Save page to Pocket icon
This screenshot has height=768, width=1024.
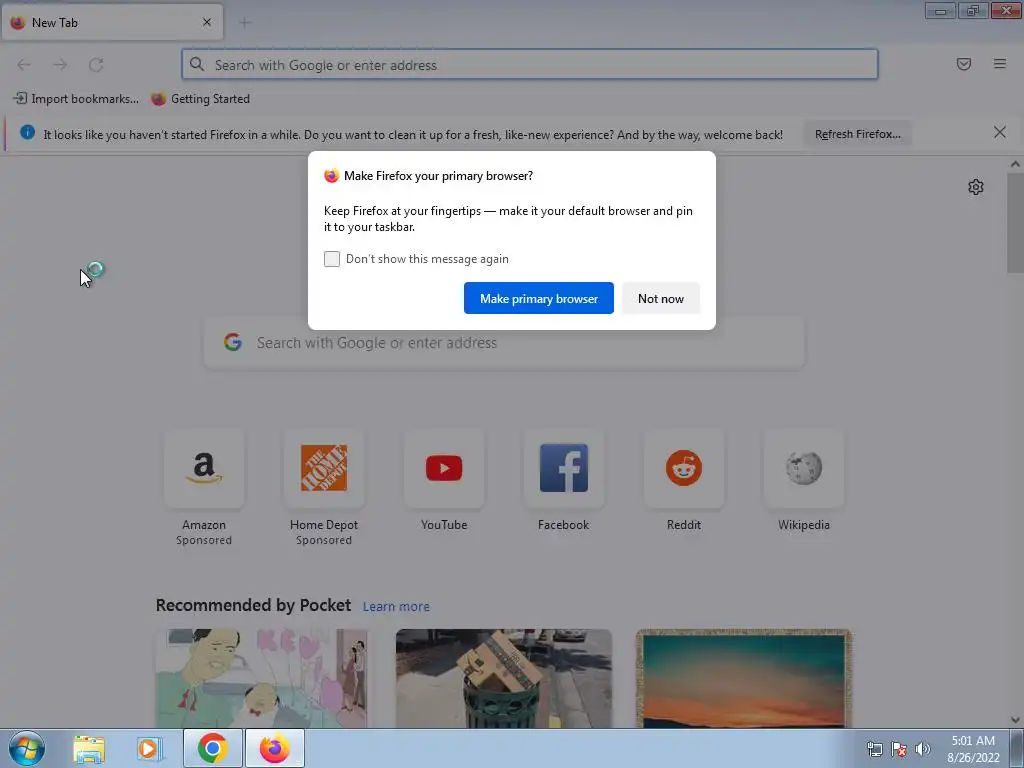(x=964, y=64)
